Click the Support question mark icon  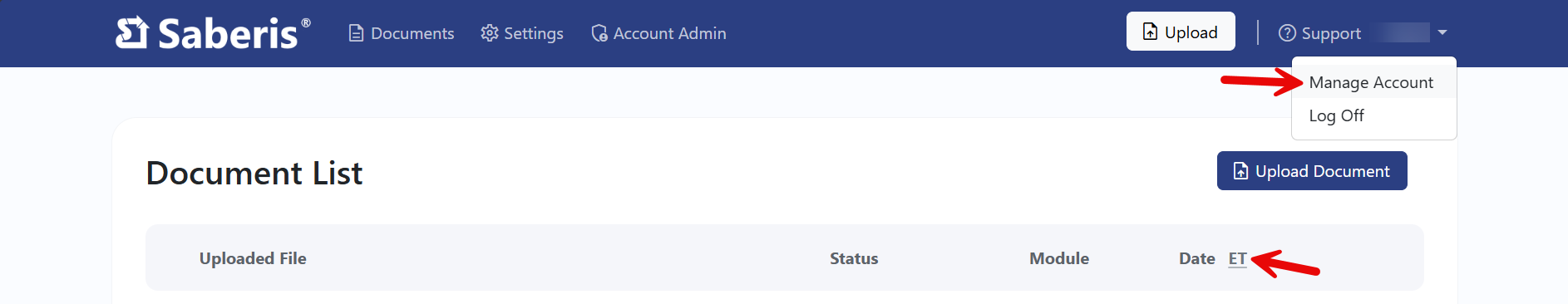[x=1287, y=32]
